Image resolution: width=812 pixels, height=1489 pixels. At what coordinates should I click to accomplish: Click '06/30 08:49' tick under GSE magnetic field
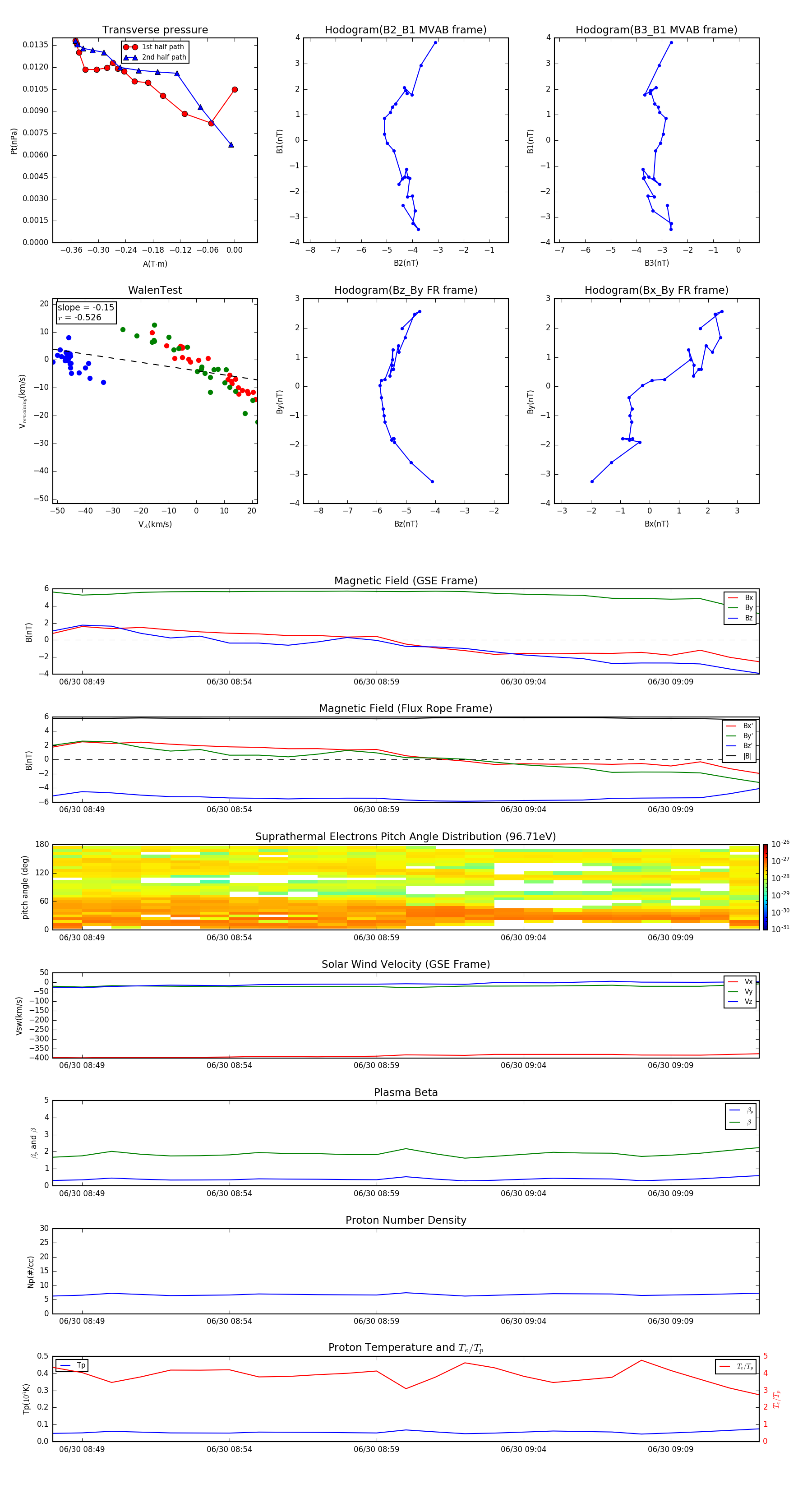(x=82, y=682)
